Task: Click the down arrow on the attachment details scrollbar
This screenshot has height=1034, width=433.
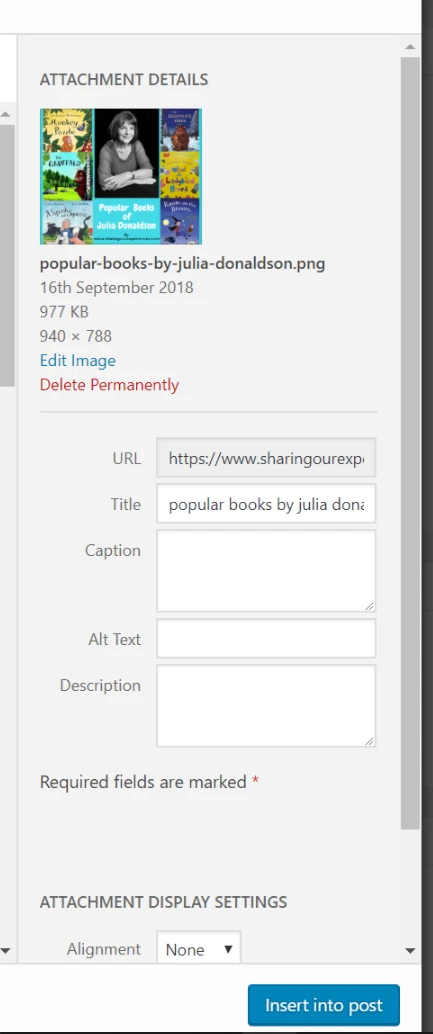Action: [x=410, y=951]
